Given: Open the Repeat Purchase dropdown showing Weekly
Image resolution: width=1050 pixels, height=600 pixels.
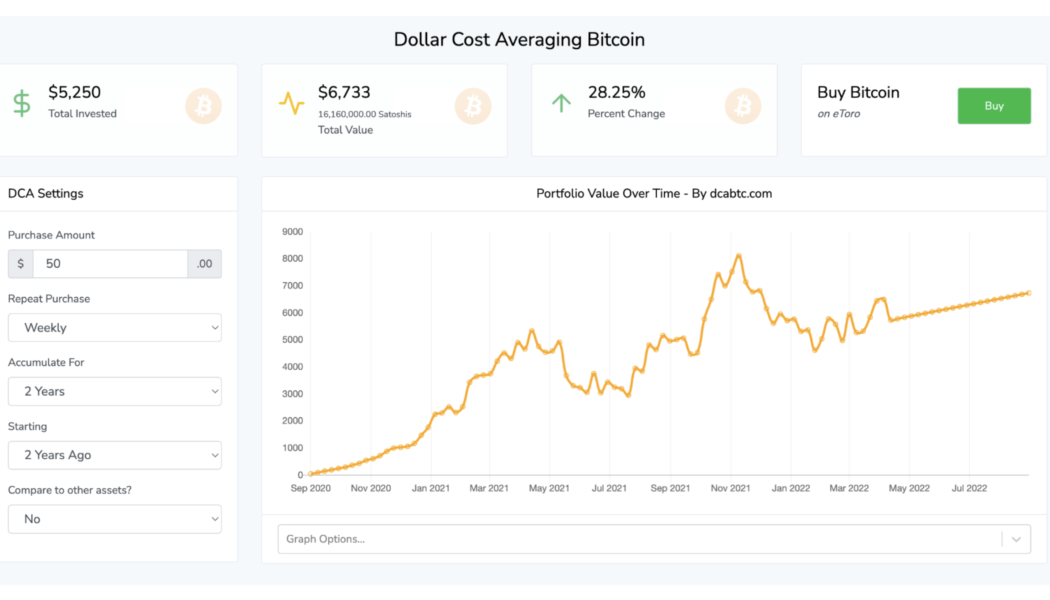Looking at the screenshot, I should pyautogui.click(x=114, y=327).
